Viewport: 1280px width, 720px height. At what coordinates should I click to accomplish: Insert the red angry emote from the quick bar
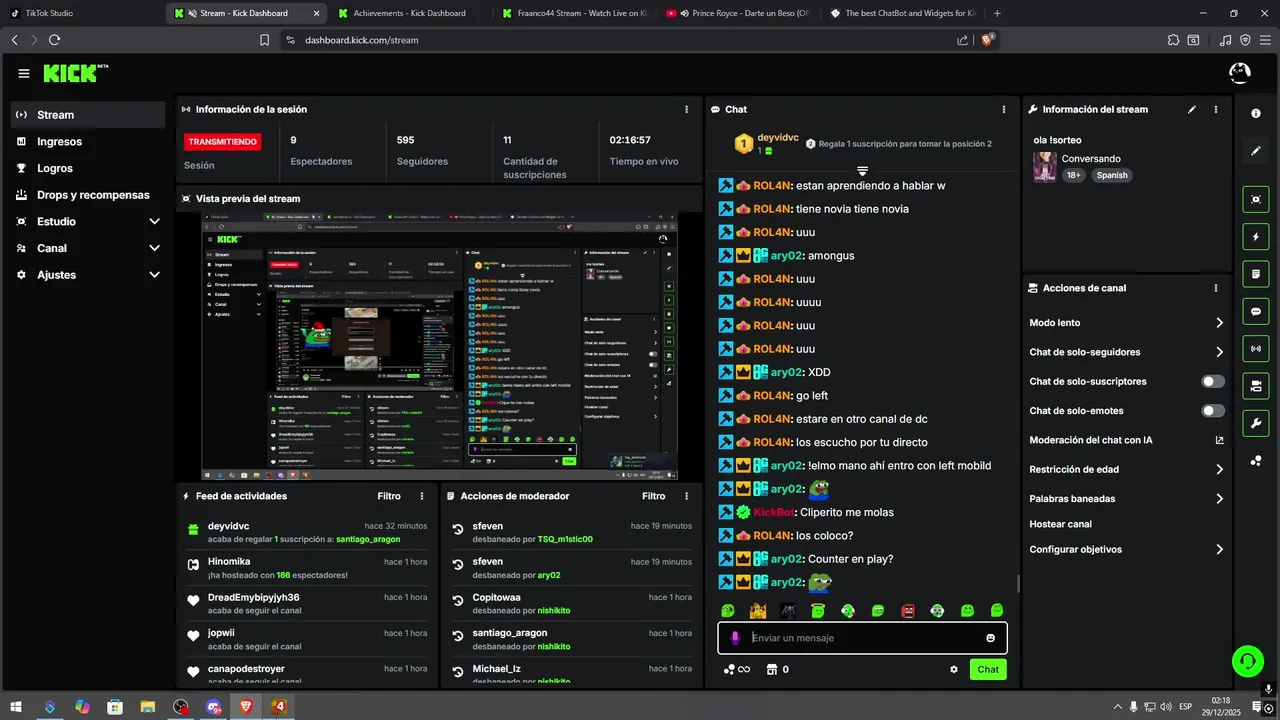pyautogui.click(x=908, y=610)
